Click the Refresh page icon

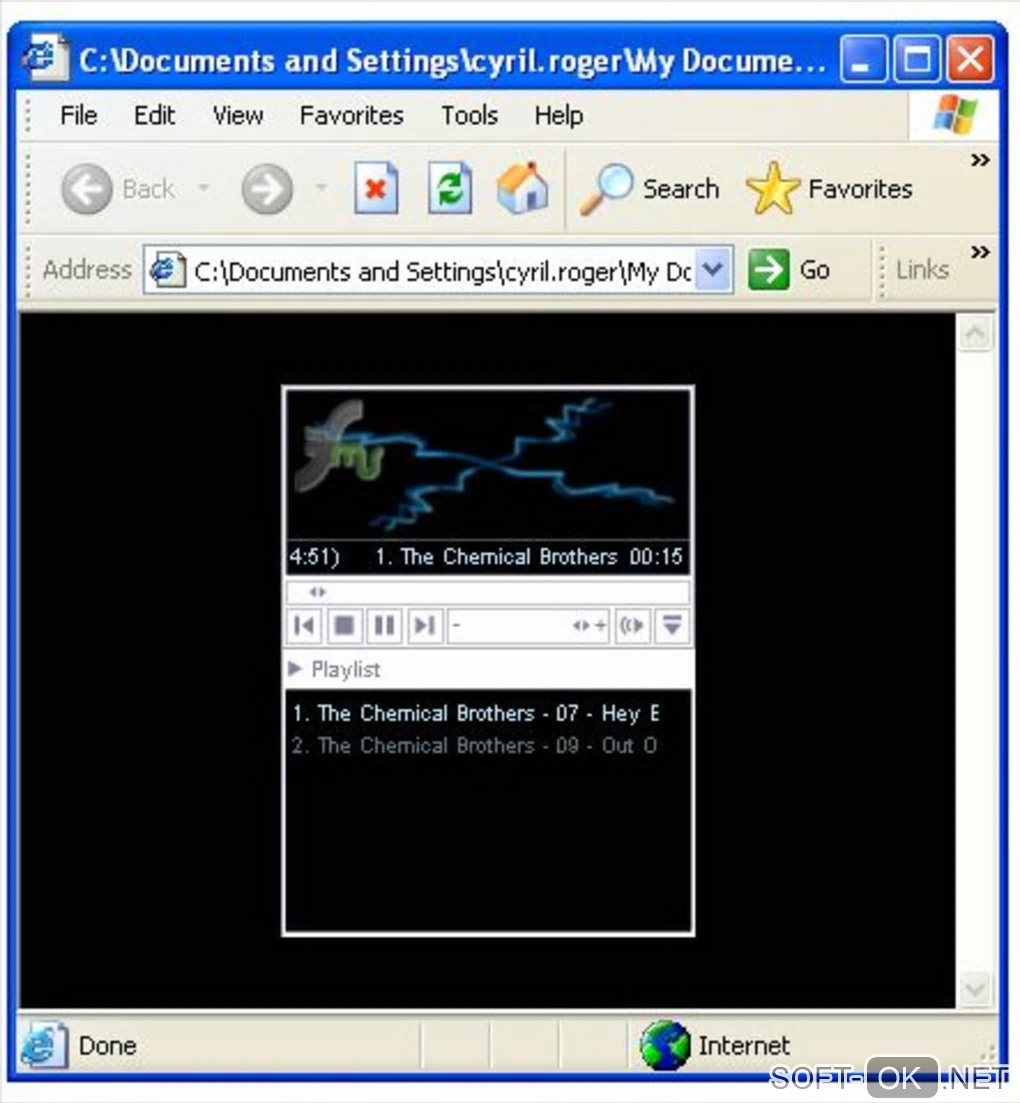coord(450,188)
